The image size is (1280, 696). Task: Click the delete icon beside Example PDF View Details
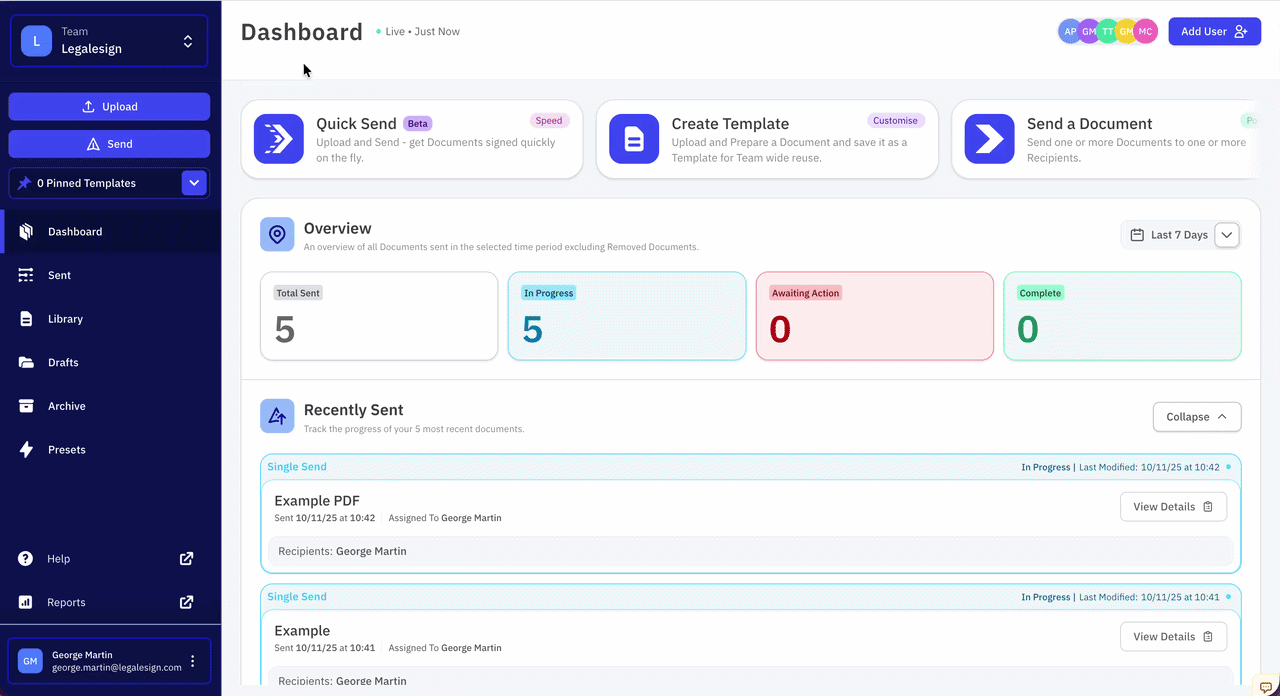click(1208, 506)
